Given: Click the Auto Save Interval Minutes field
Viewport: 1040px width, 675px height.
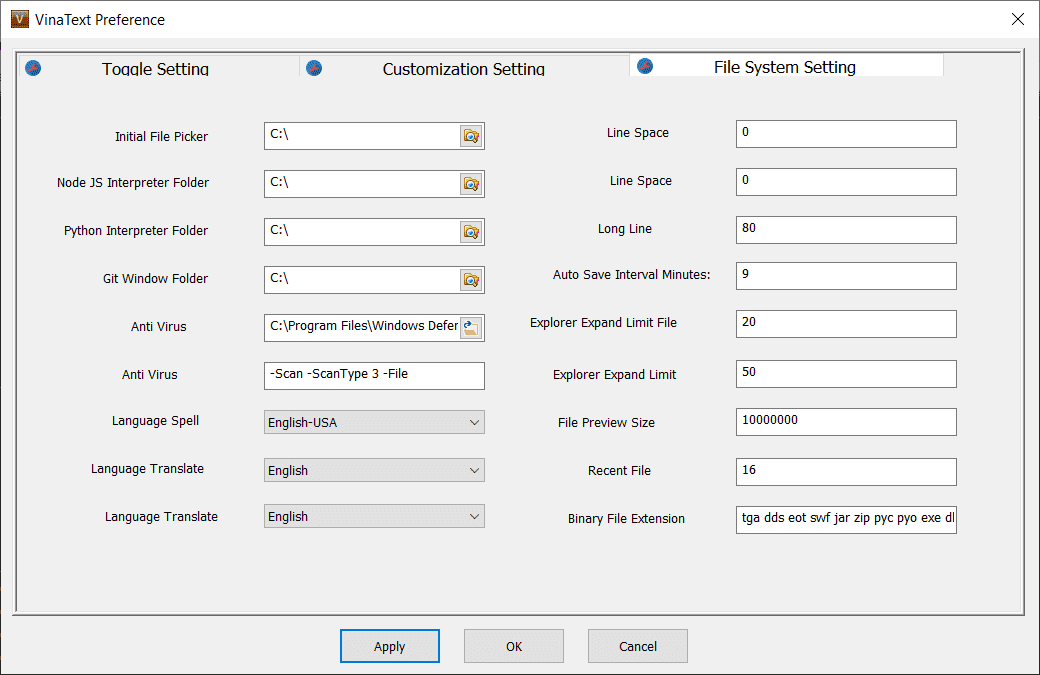Looking at the screenshot, I should click(845, 275).
